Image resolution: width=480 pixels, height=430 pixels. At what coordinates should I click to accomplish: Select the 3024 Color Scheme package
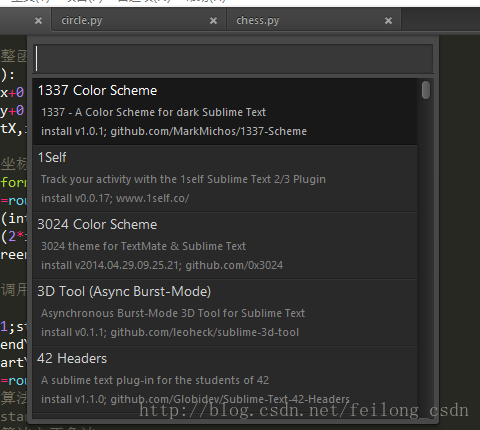coord(225,245)
